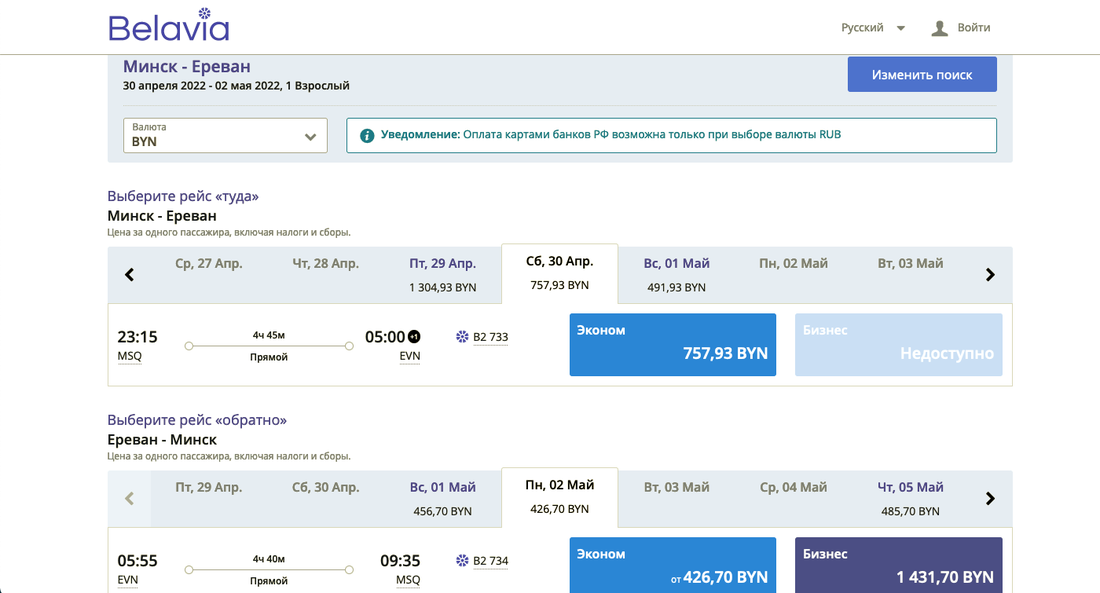Screen dimensions: 1100x593
Task: Select Эконом fare 757,93 BYN
Action: (672, 344)
